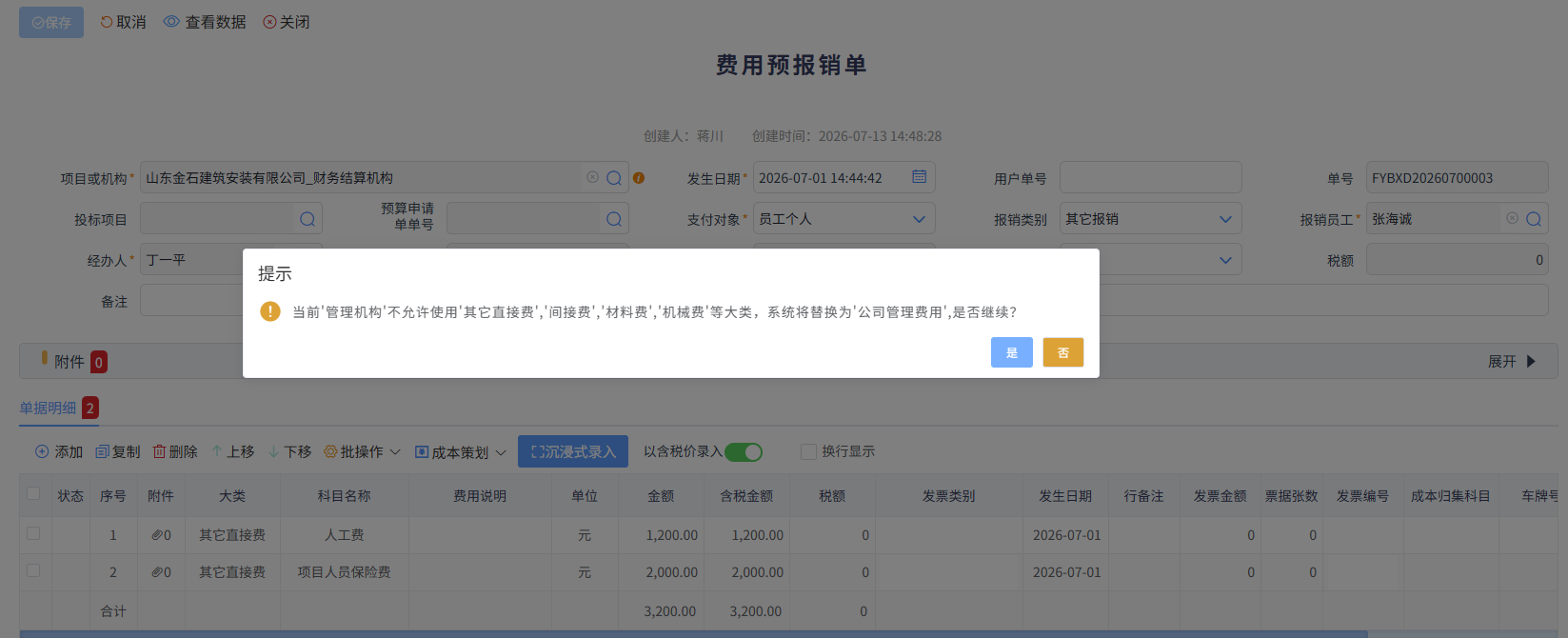This screenshot has height=638, width=1568.
Task: Check the header select-all checkbox
Action: pyautogui.click(x=33, y=493)
